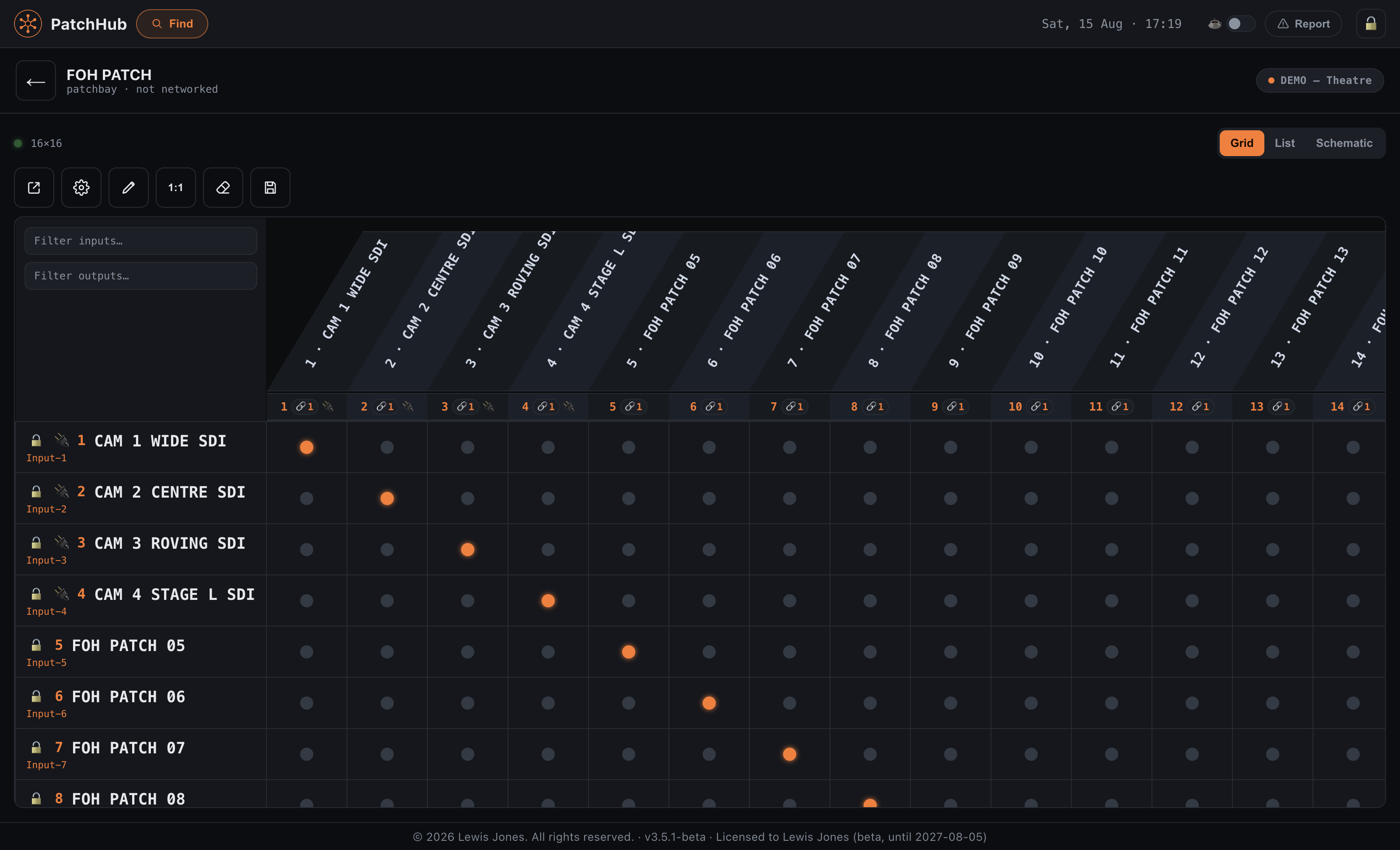Click lock icon on CAM 1 WIDE SDI row
The height and width of the screenshot is (850, 1400).
(36, 441)
